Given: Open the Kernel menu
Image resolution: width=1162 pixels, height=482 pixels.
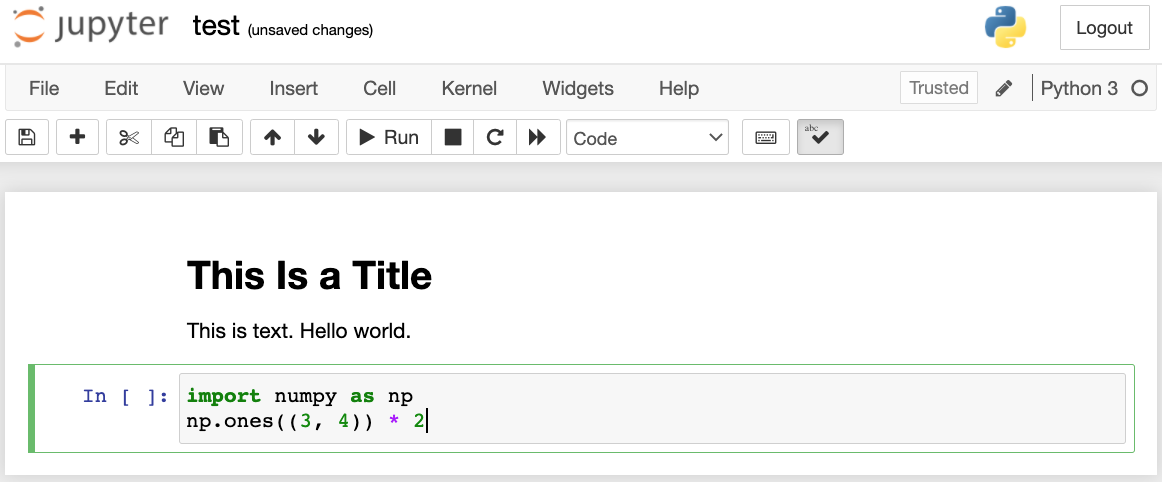Looking at the screenshot, I should 469,88.
